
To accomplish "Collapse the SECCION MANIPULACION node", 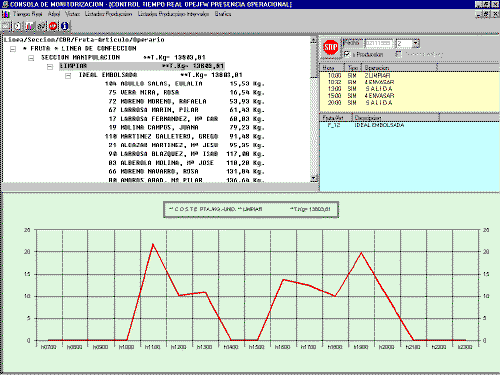I will [31, 58].
